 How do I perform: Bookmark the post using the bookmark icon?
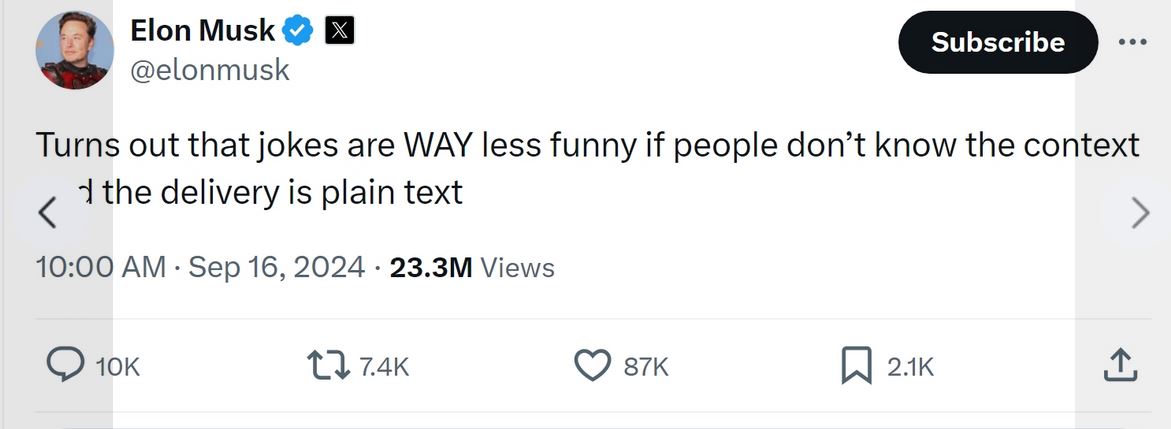pyautogui.click(x=855, y=366)
